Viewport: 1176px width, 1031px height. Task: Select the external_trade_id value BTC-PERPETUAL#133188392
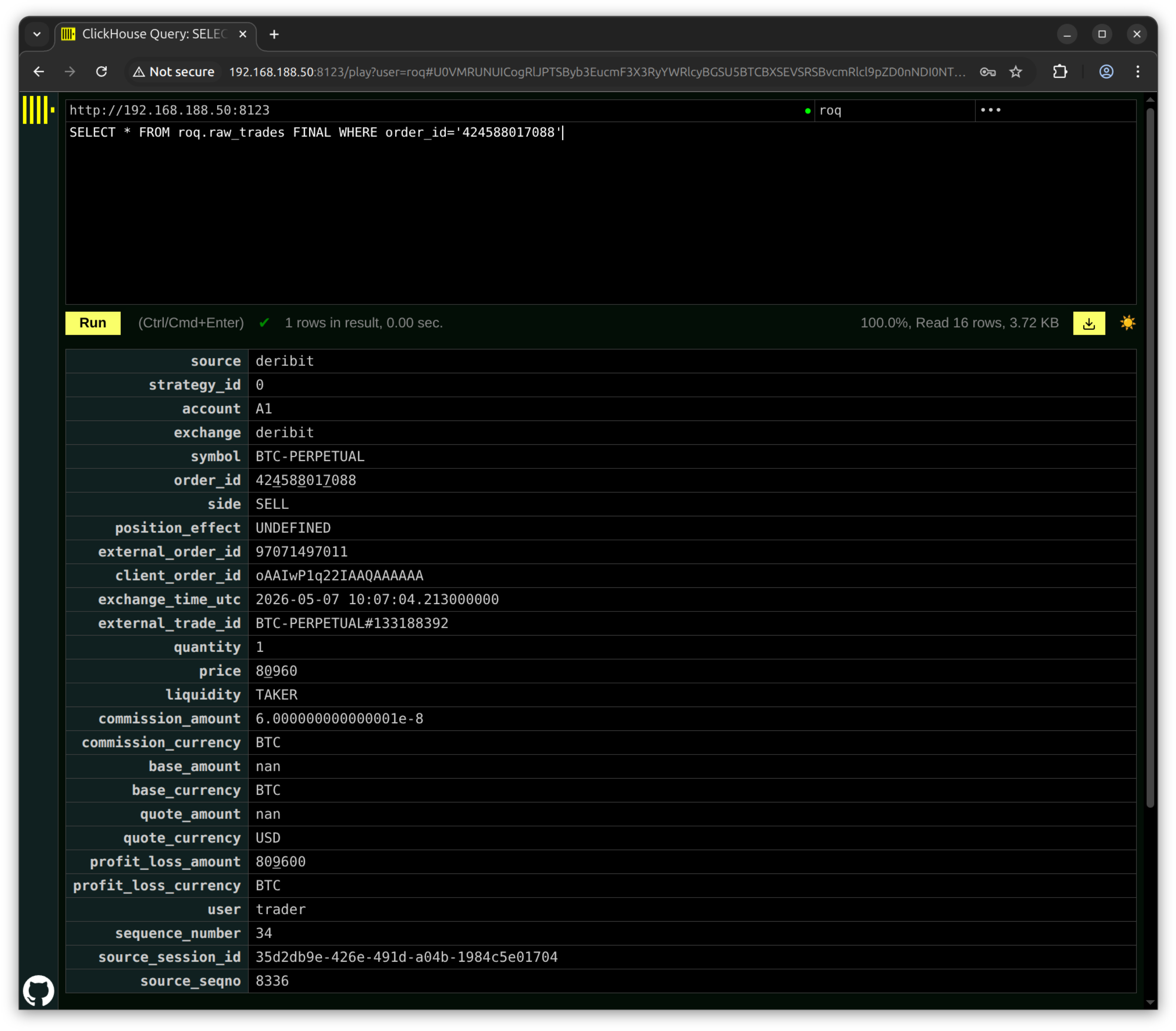coord(352,624)
